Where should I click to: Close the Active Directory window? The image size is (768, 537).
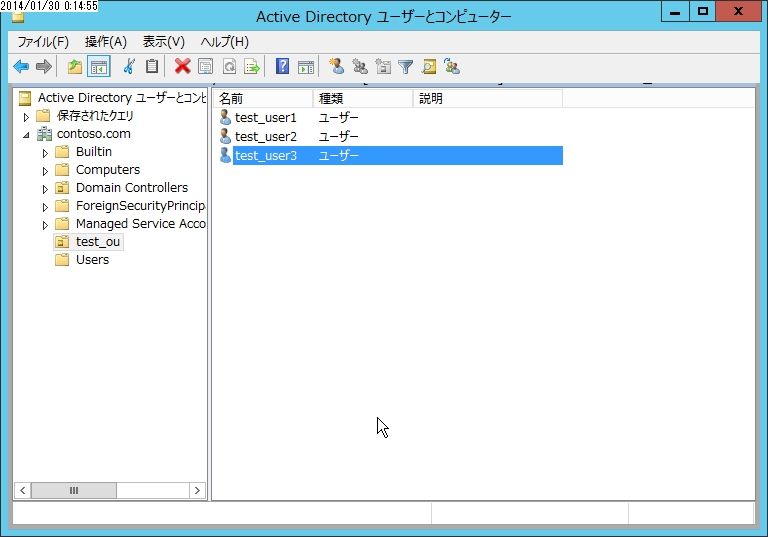738,11
